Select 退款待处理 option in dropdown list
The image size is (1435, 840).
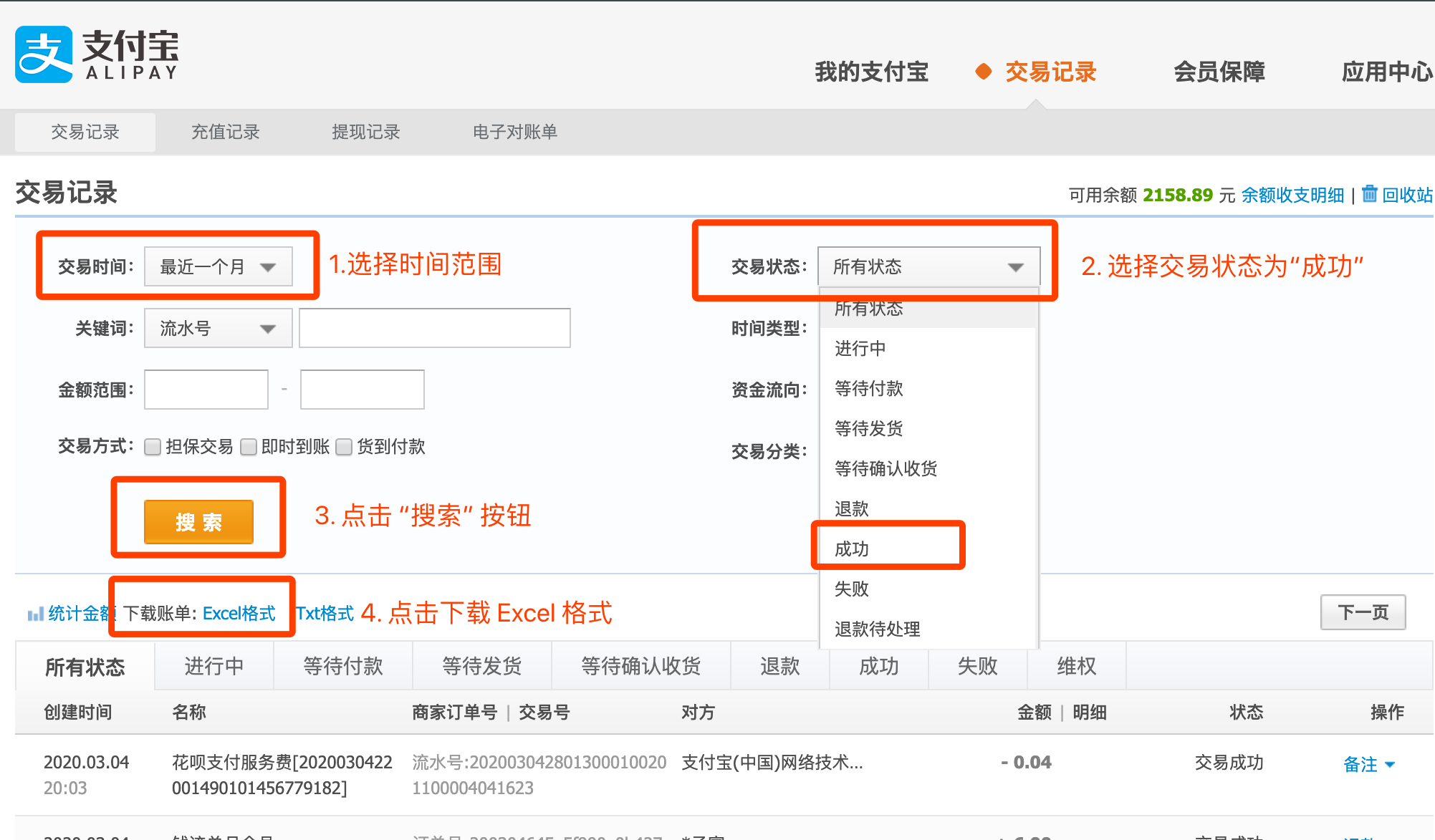[928, 629]
